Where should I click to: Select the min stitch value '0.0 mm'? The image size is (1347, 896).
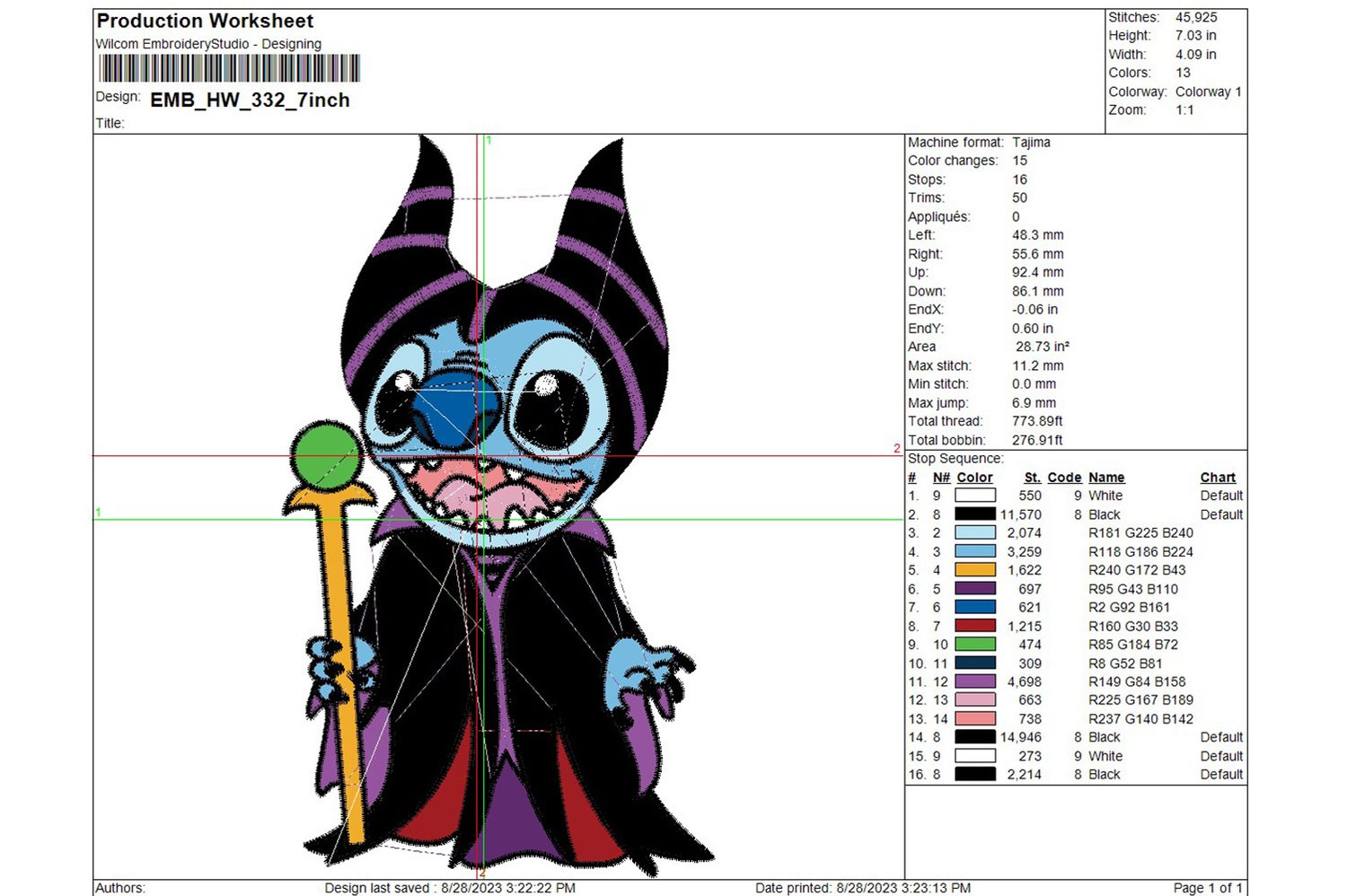coord(1035,383)
